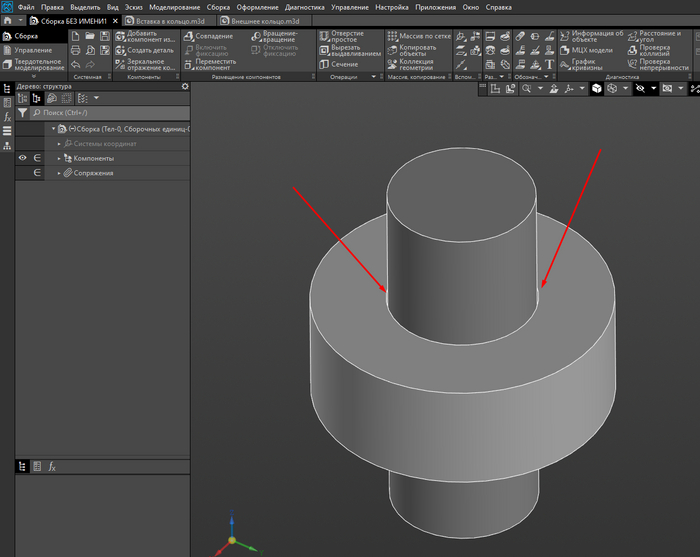700x557 pixels.
Task: Open the checklist dropdown arrow in tree toolbar
Action: point(96,98)
